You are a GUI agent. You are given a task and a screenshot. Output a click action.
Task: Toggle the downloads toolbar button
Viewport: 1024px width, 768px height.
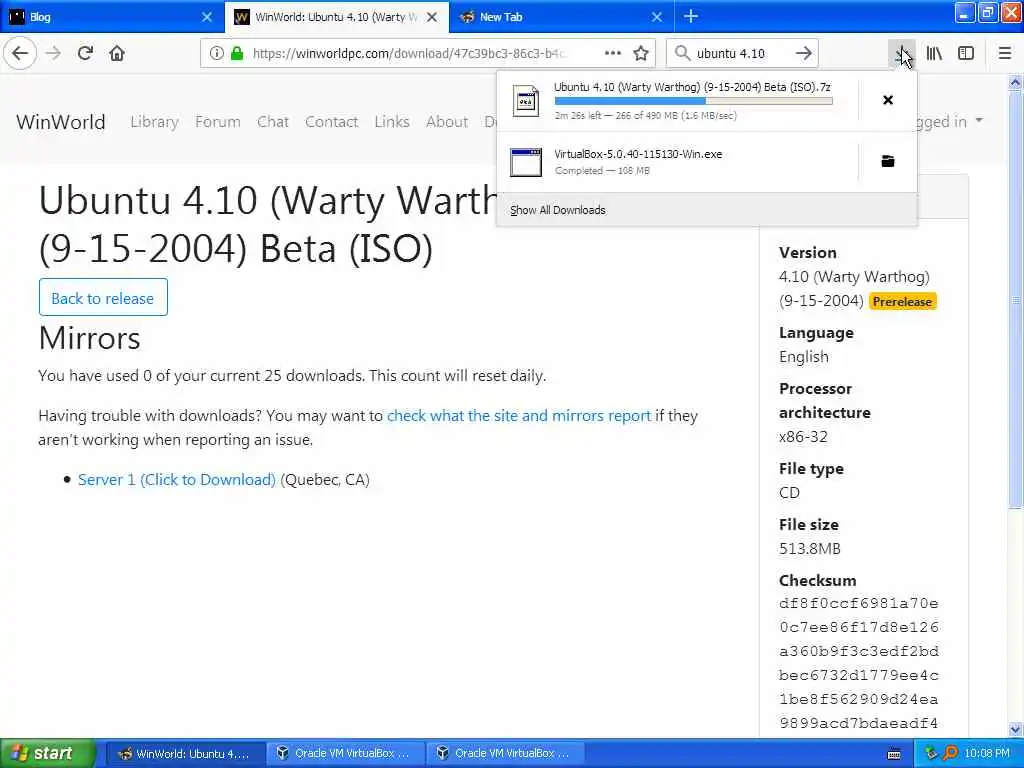click(x=902, y=54)
